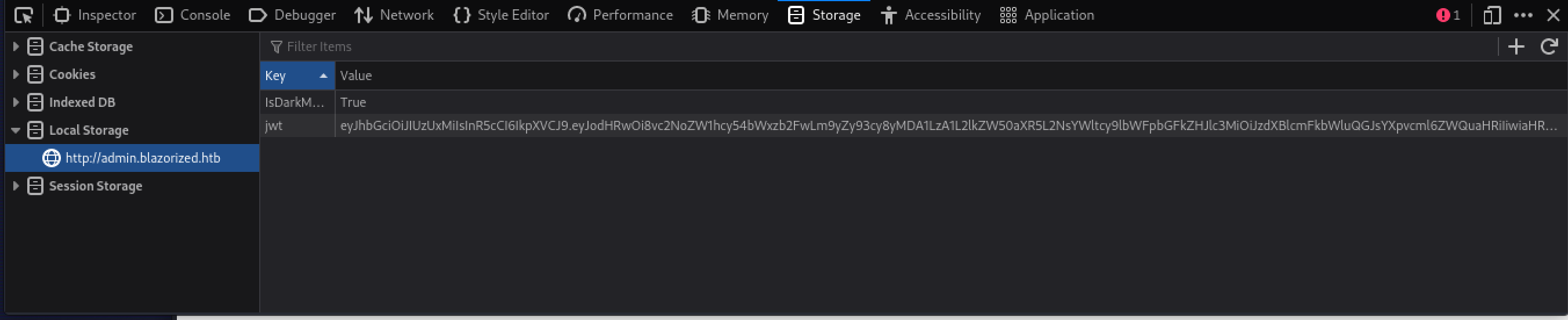1568x320 pixels.
Task: Open the three-dots devtools options menu
Action: 1523,15
